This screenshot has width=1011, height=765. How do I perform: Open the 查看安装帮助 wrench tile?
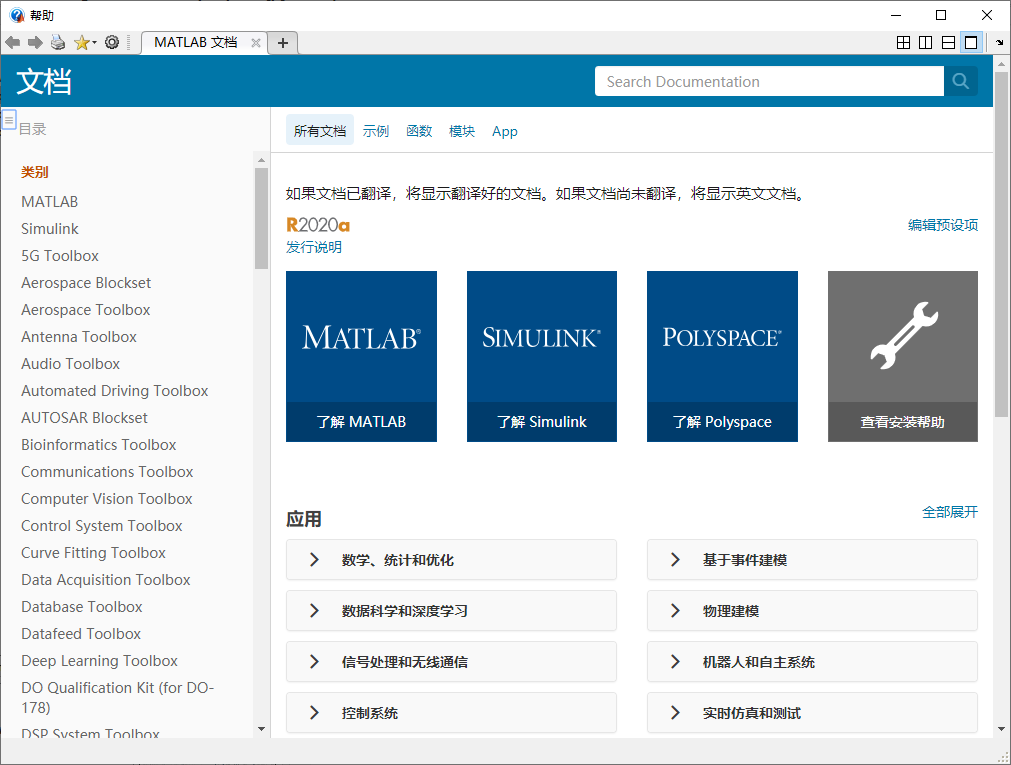[x=903, y=356]
